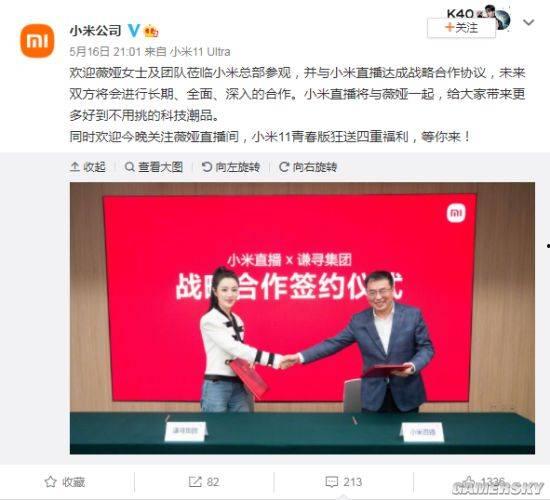Screen dimensions: 550x500
Task: Open comments with the 213 bubble icon
Action: [343, 482]
